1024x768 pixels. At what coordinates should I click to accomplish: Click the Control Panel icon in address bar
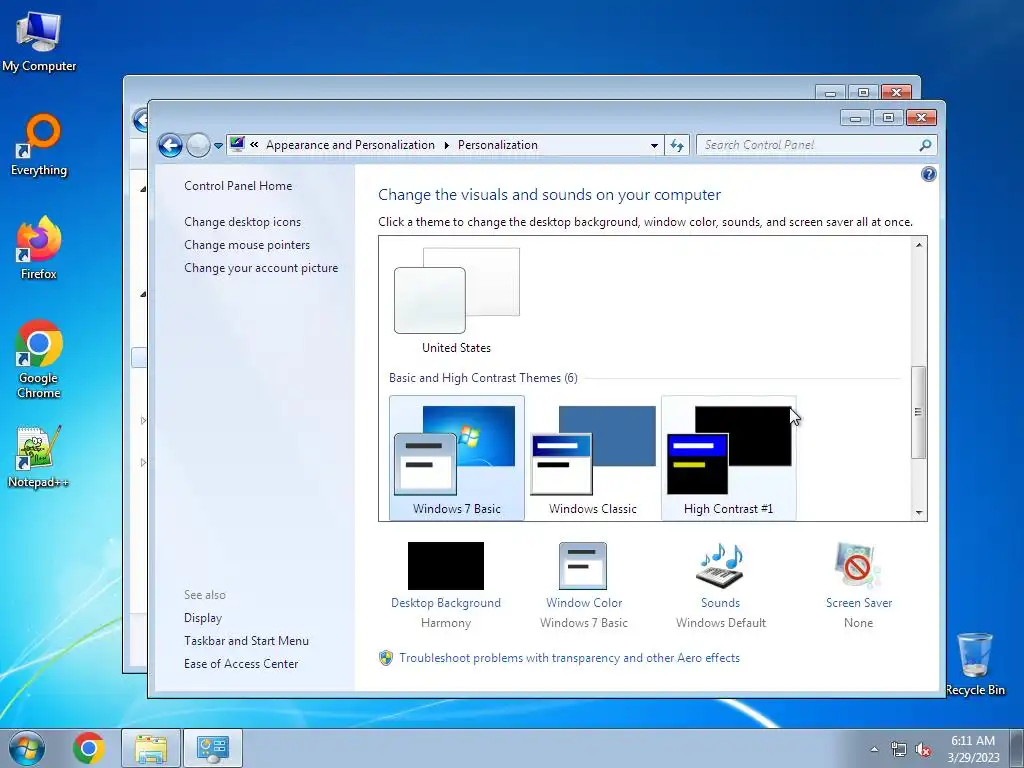pyautogui.click(x=237, y=144)
